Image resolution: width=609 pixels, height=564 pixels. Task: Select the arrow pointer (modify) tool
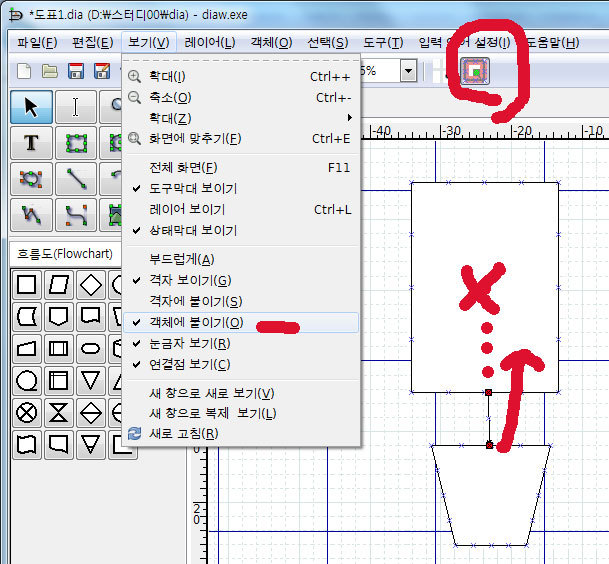(31, 107)
